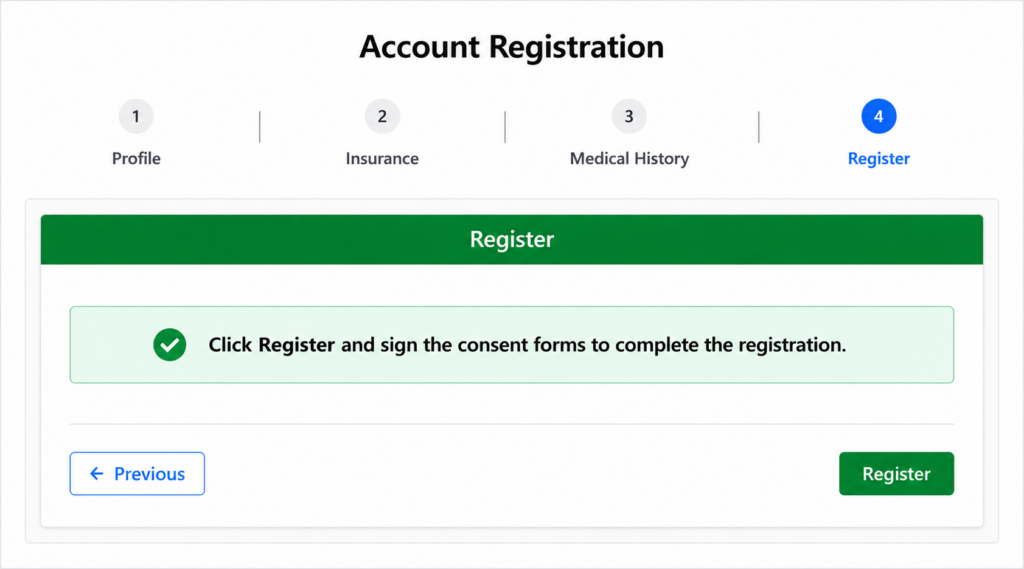Switch to the Insurance step
Viewport: 1024px width, 569px height.
pos(382,158)
